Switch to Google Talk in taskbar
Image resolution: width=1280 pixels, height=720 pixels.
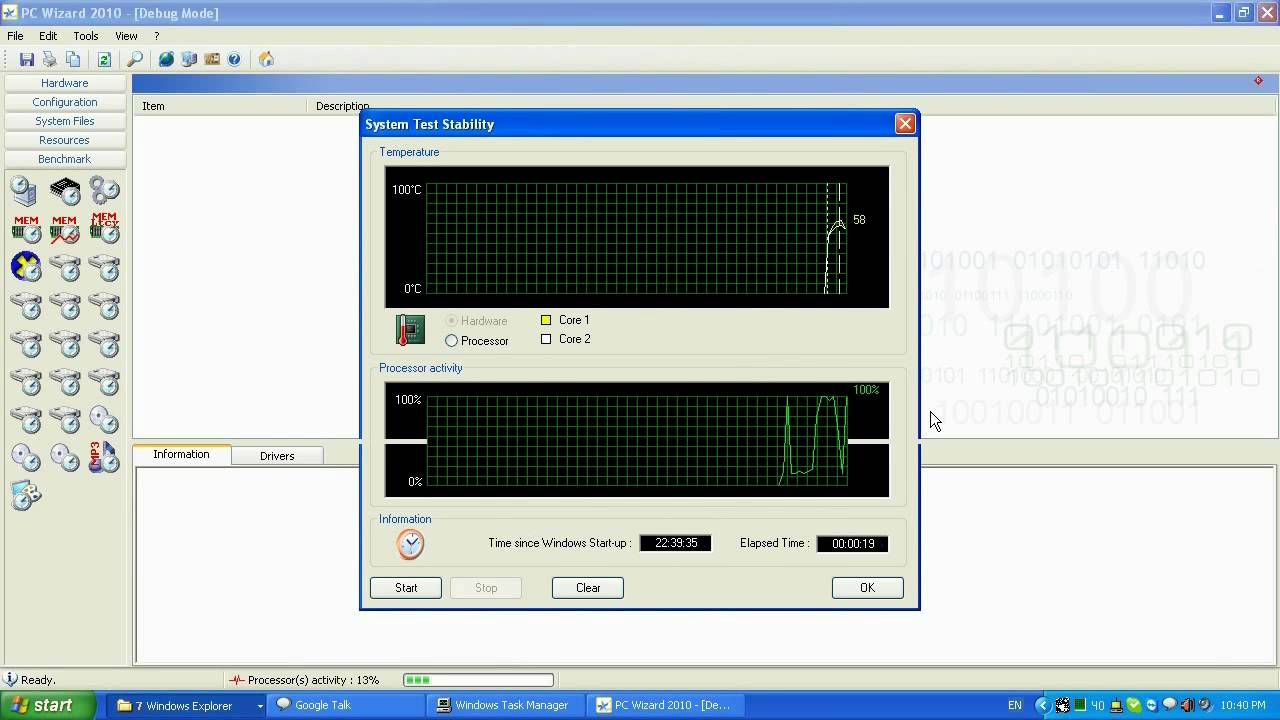pyautogui.click(x=348, y=705)
